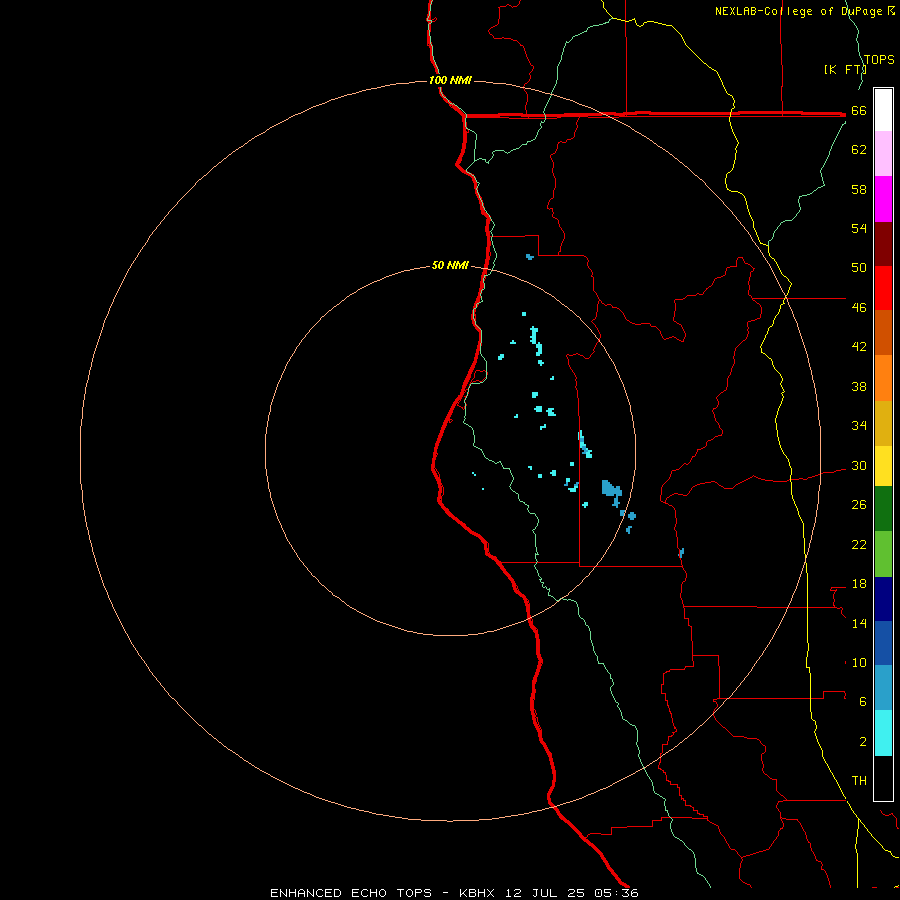Click the "50" legend value

tap(859, 268)
